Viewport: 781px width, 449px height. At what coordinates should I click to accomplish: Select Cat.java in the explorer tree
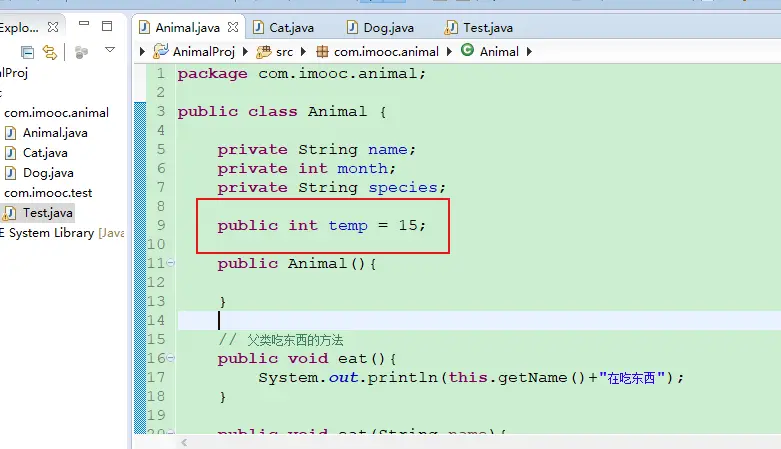45,153
